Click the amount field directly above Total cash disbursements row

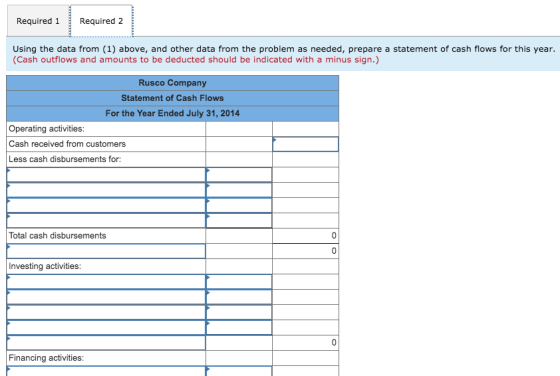pyautogui.click(x=239, y=221)
